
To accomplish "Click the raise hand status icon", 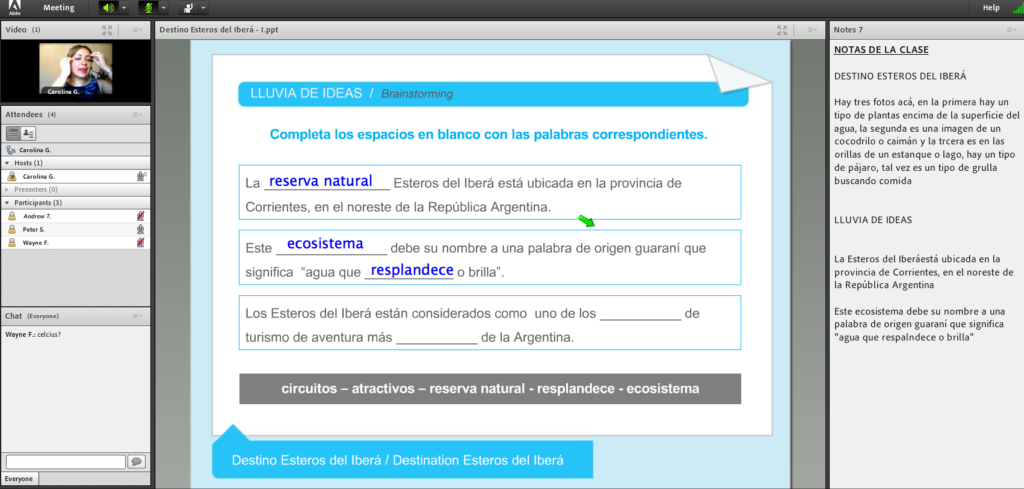I will pos(187,7).
